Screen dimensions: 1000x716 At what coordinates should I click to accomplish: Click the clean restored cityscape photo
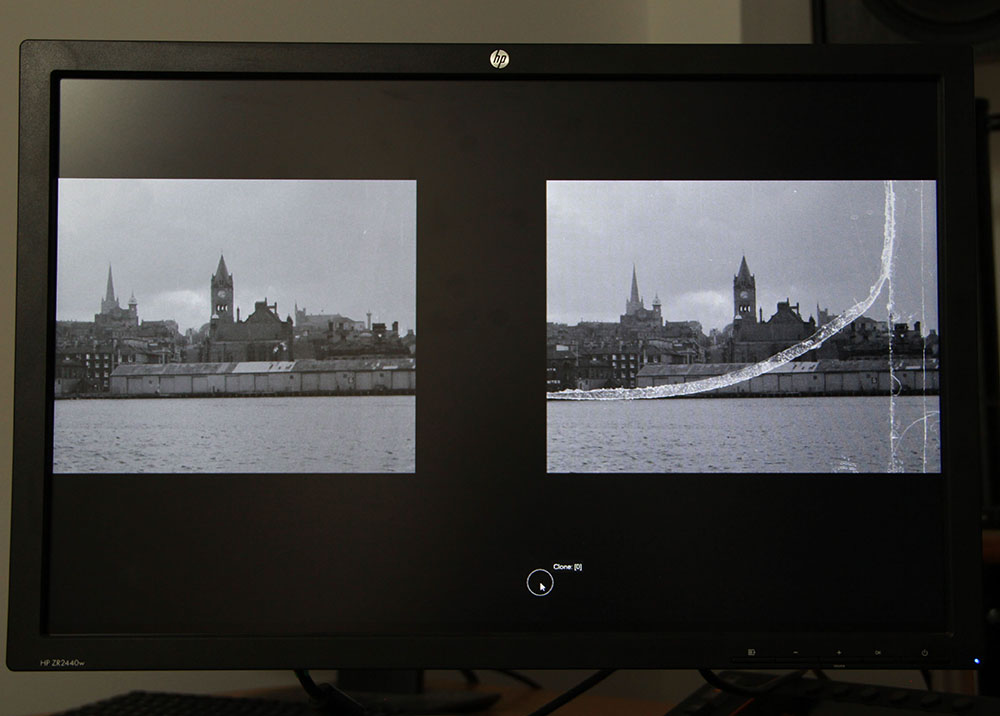click(x=235, y=326)
